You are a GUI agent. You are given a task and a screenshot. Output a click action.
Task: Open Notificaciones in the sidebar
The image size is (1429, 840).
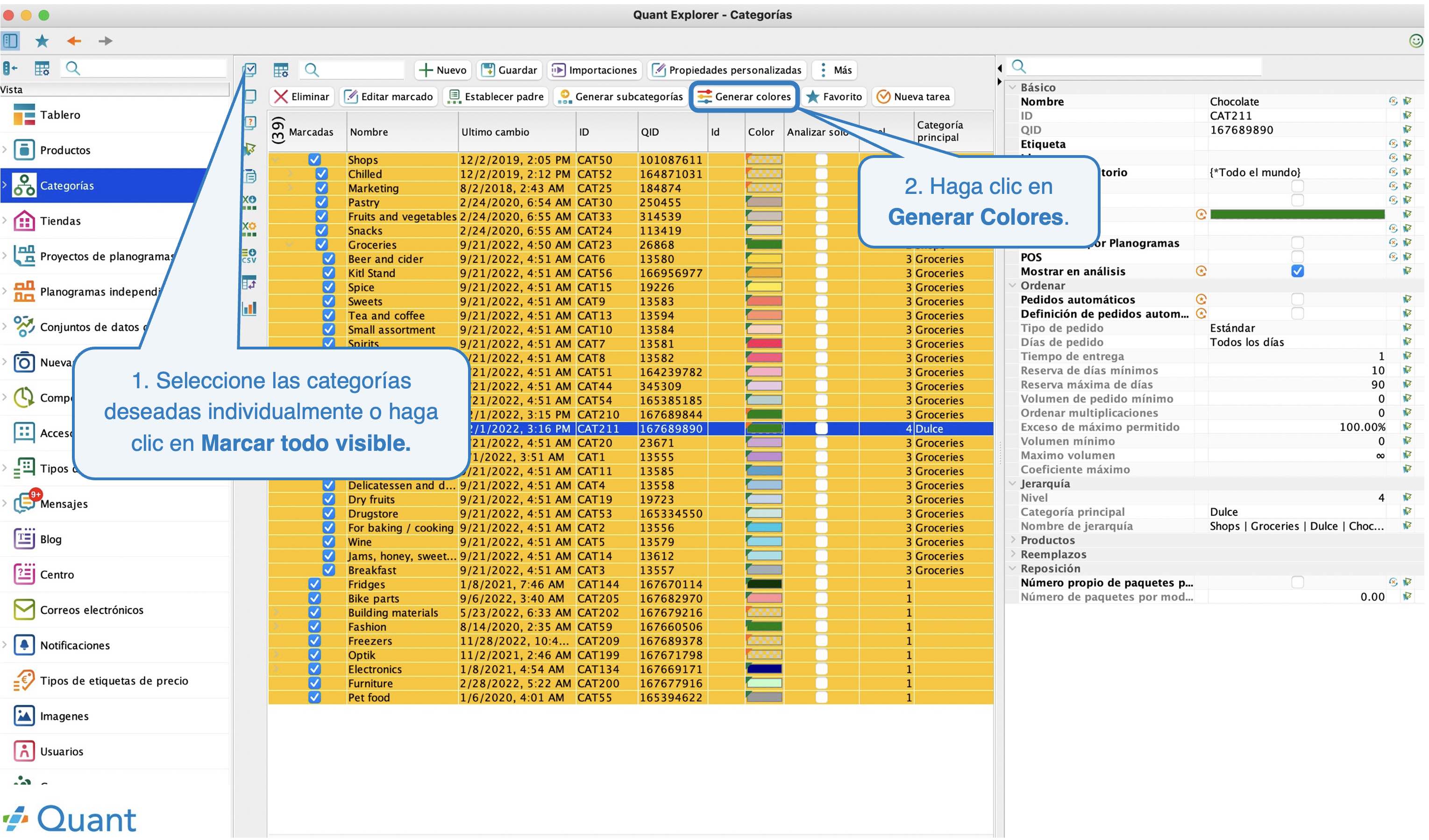tap(75, 645)
